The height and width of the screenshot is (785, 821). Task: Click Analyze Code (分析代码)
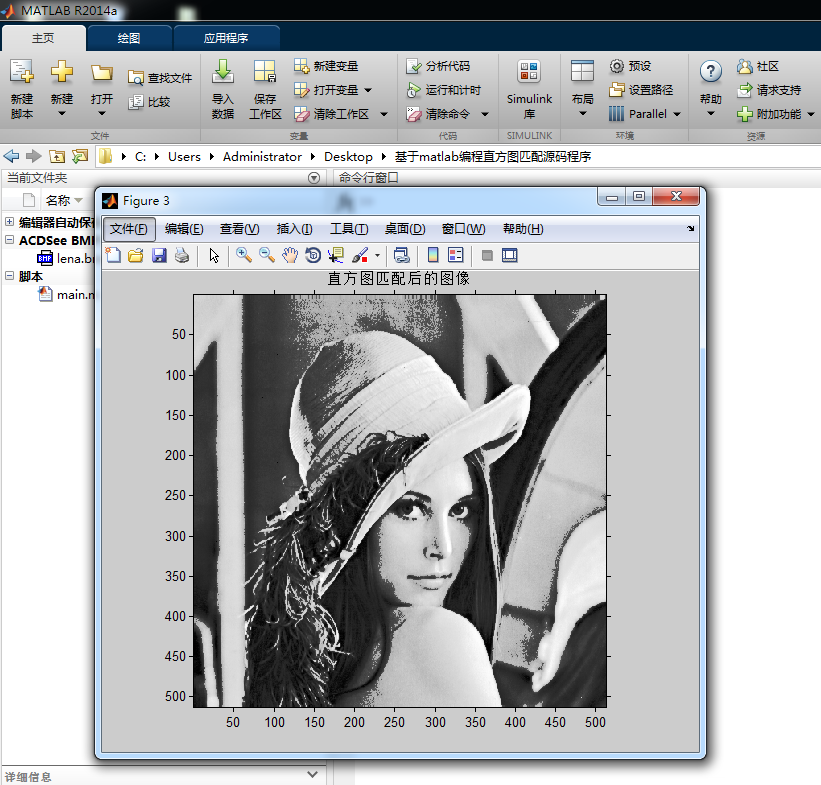pos(438,66)
